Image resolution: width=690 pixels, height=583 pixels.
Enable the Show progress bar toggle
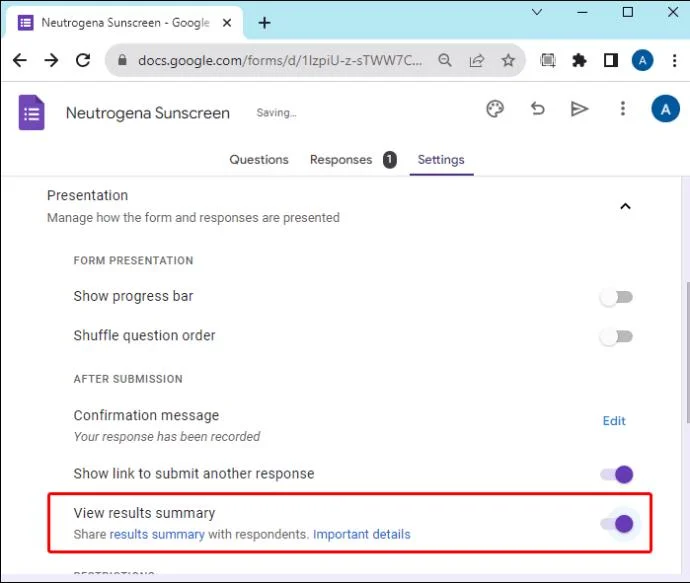616,297
